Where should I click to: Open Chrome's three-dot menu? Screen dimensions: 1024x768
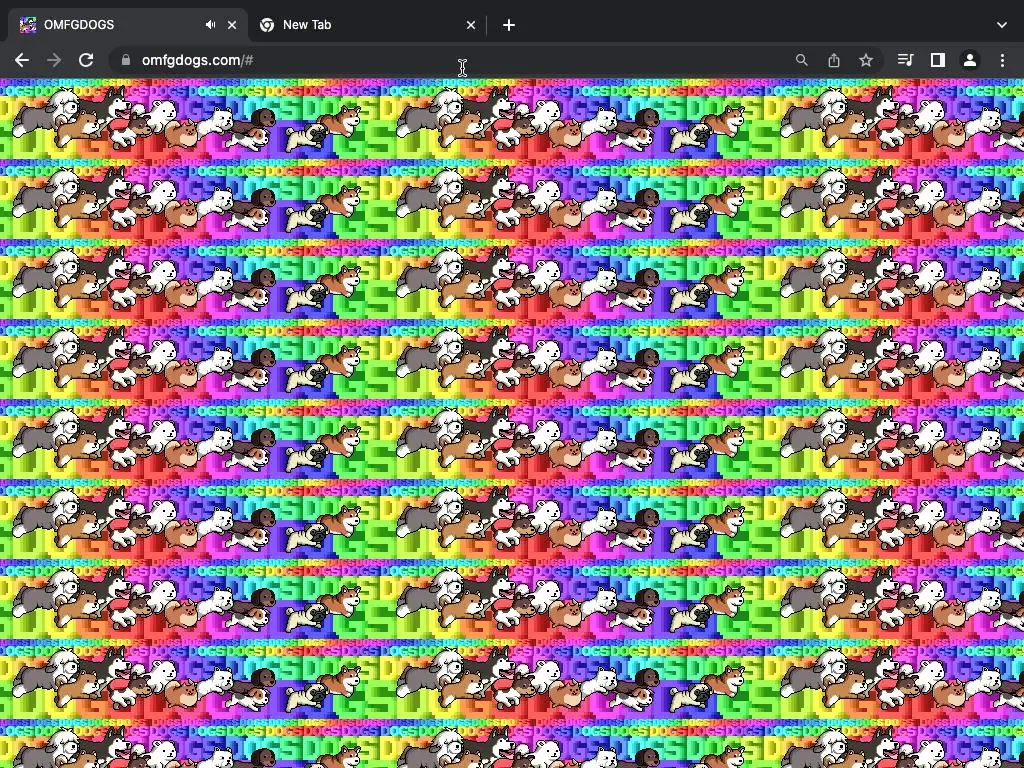(x=1002, y=60)
